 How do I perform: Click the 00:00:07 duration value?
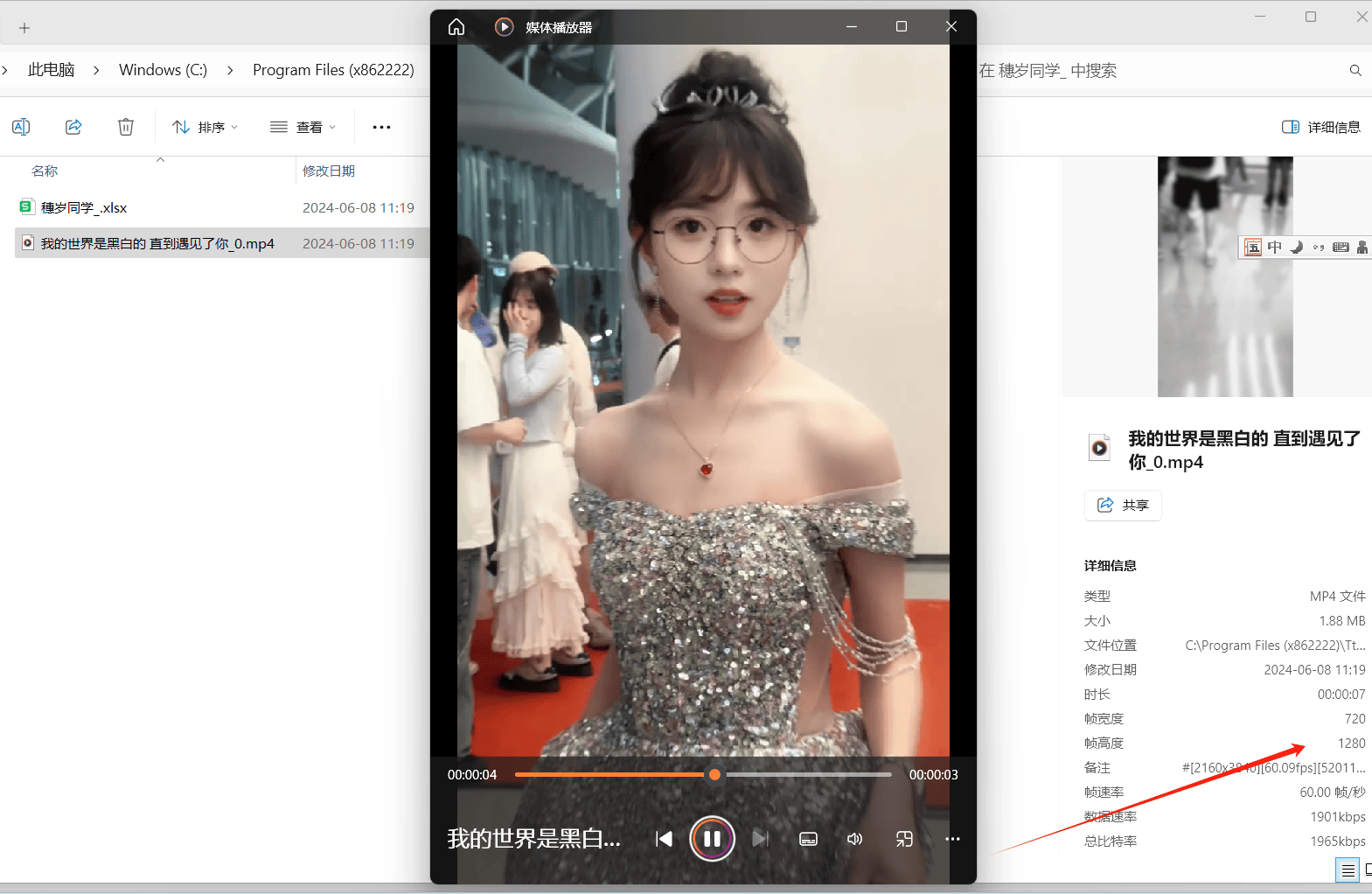[x=1341, y=695]
